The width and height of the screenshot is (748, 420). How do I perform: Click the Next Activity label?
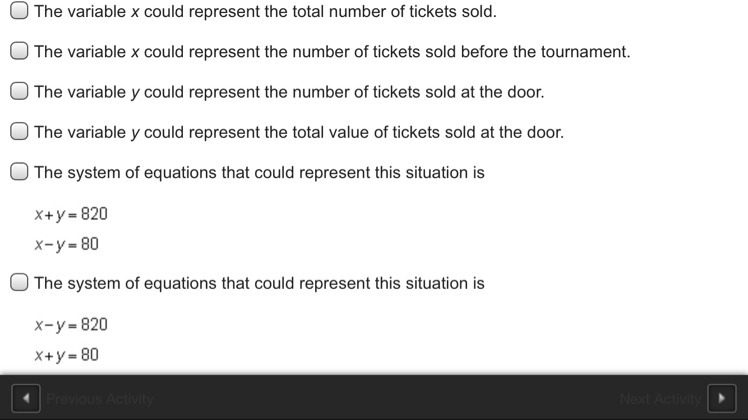(x=660, y=399)
